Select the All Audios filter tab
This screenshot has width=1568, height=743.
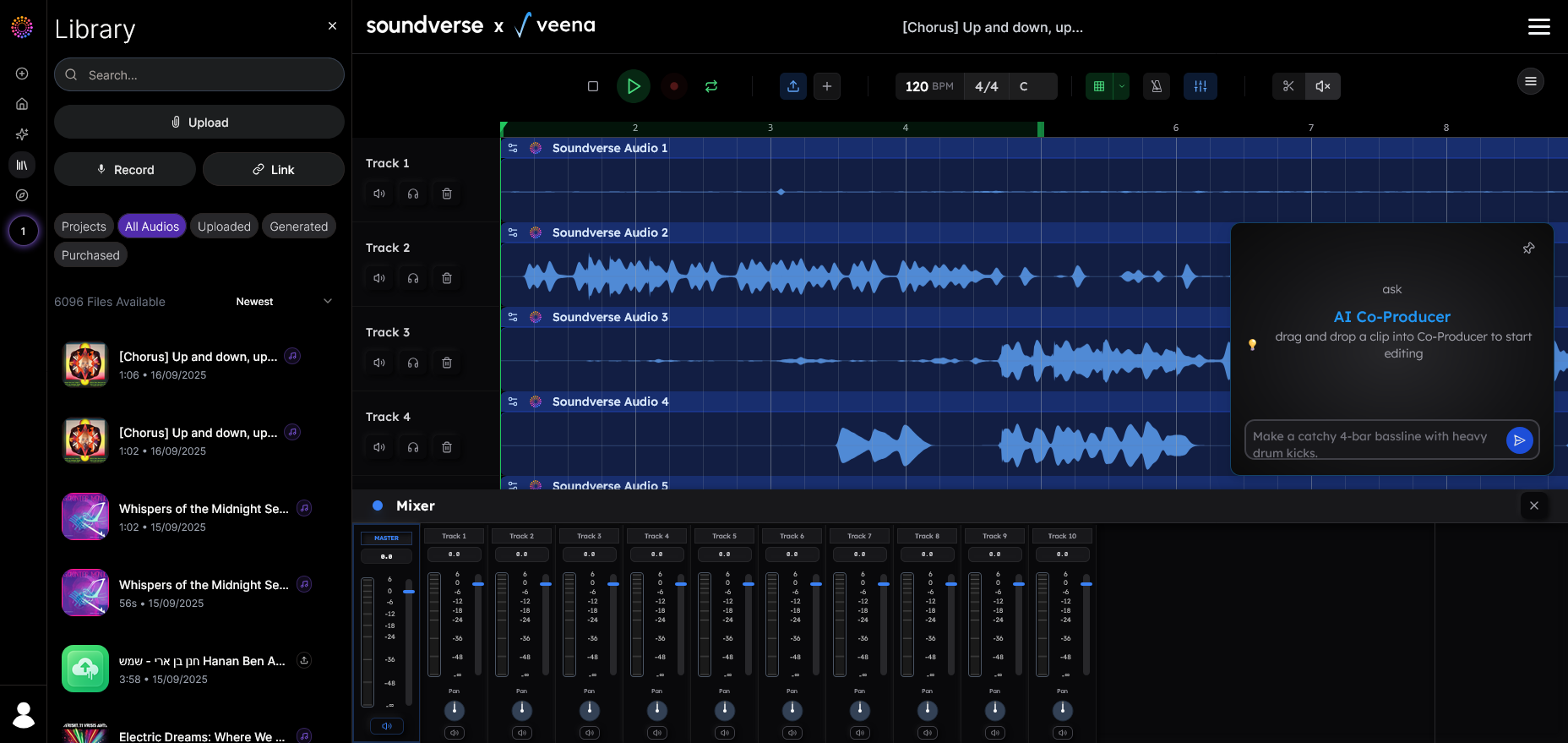point(152,227)
